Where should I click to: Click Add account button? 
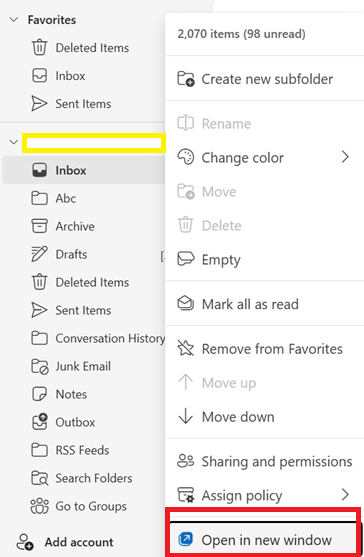65,542
